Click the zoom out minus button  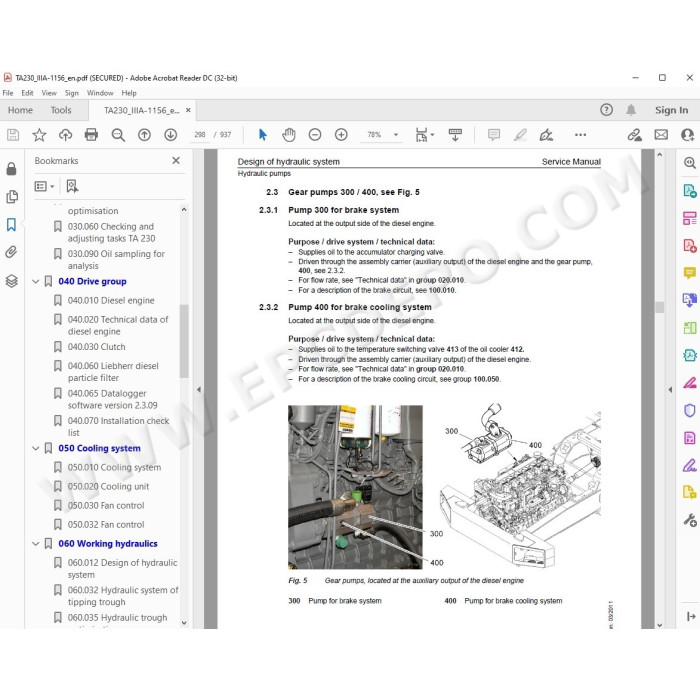315,134
